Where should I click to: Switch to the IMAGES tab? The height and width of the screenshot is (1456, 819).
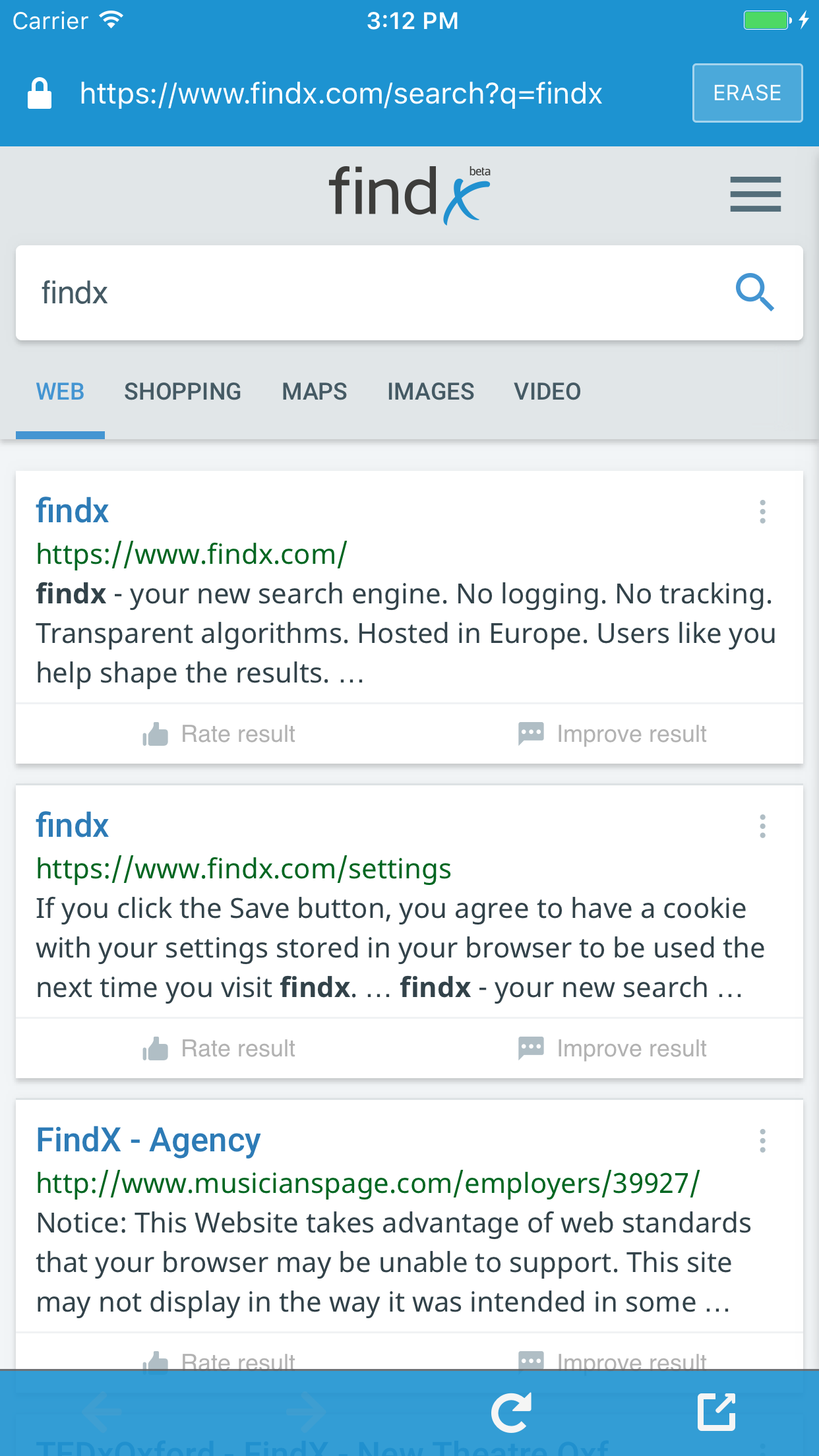[430, 391]
